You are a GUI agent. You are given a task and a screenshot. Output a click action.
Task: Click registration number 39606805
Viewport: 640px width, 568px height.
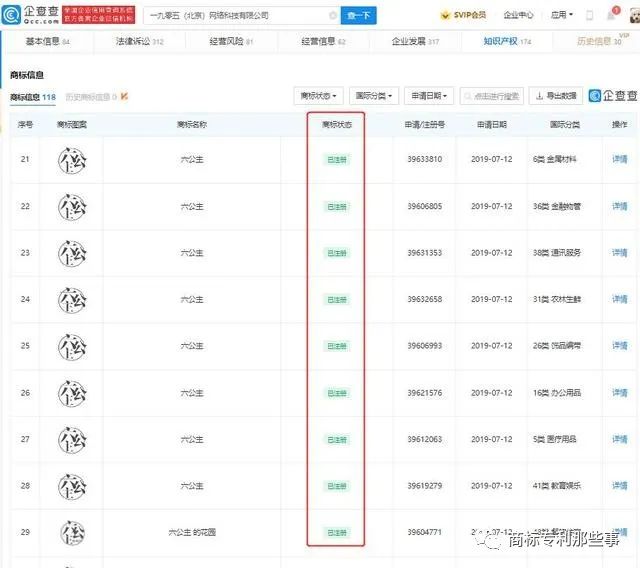pyautogui.click(x=424, y=206)
